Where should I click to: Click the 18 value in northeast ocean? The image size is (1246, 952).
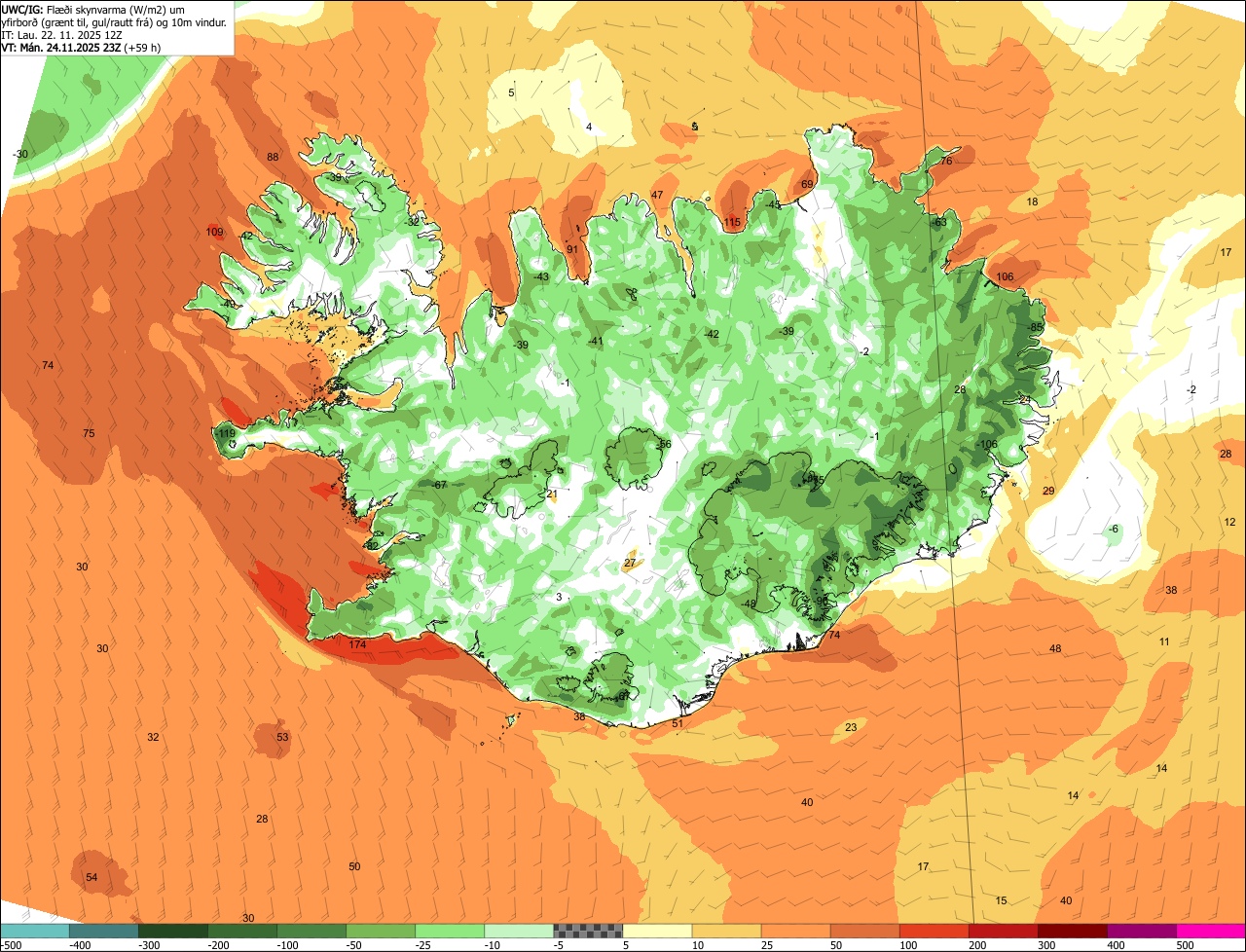pos(1033,201)
